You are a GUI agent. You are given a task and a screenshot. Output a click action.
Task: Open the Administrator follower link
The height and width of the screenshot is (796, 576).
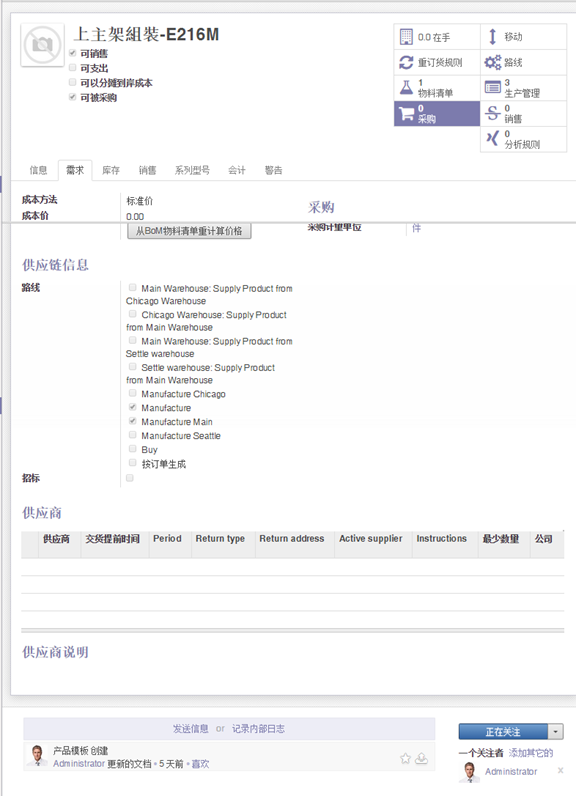point(511,771)
